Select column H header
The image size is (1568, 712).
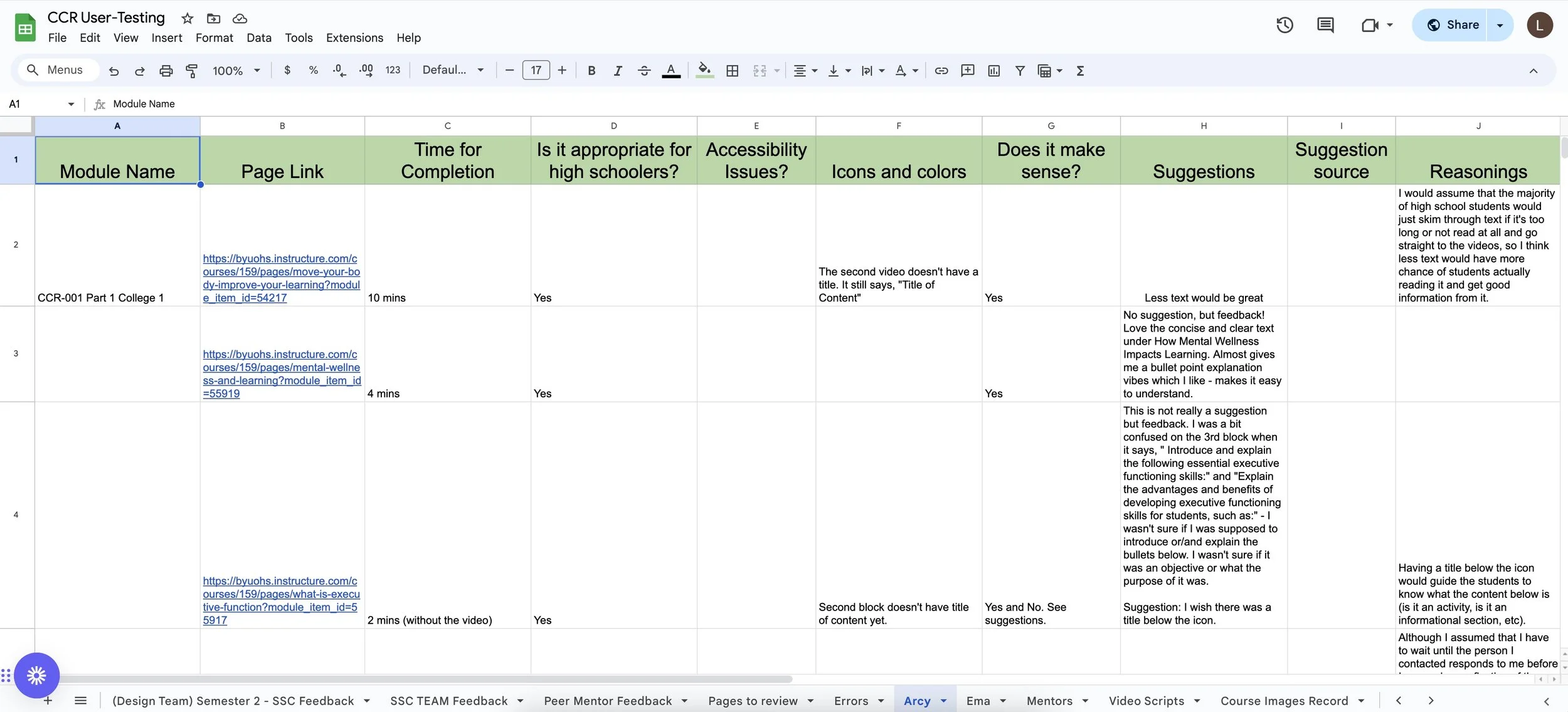1204,126
